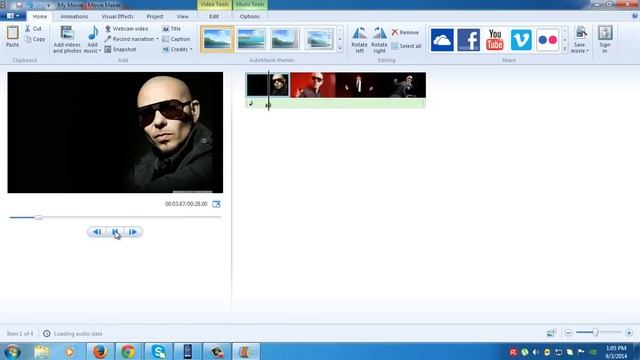Viewport: 640px width, 360px height.
Task: Share movie to Facebook
Action: click(469, 40)
